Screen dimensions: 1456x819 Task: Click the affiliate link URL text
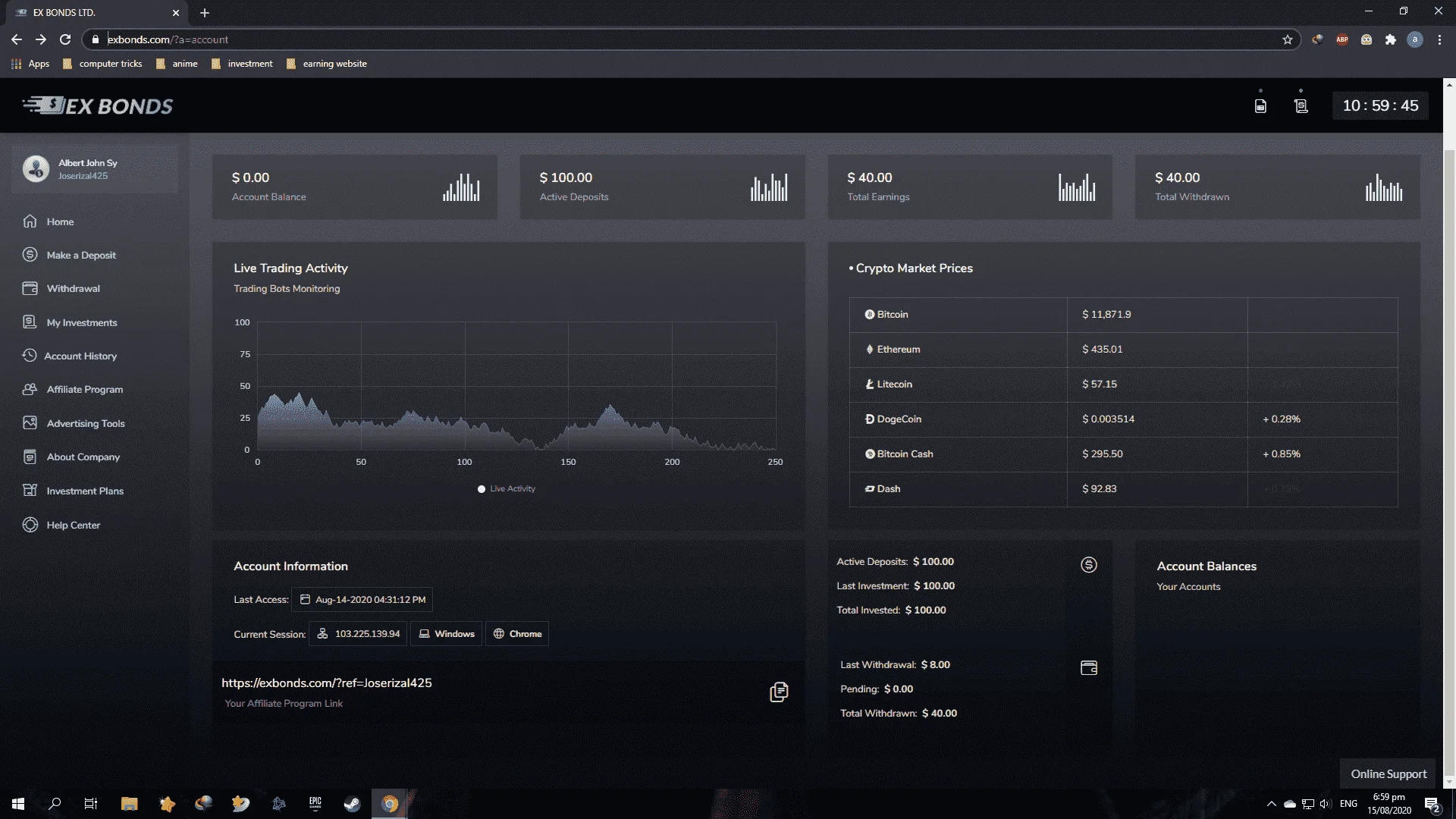[327, 682]
